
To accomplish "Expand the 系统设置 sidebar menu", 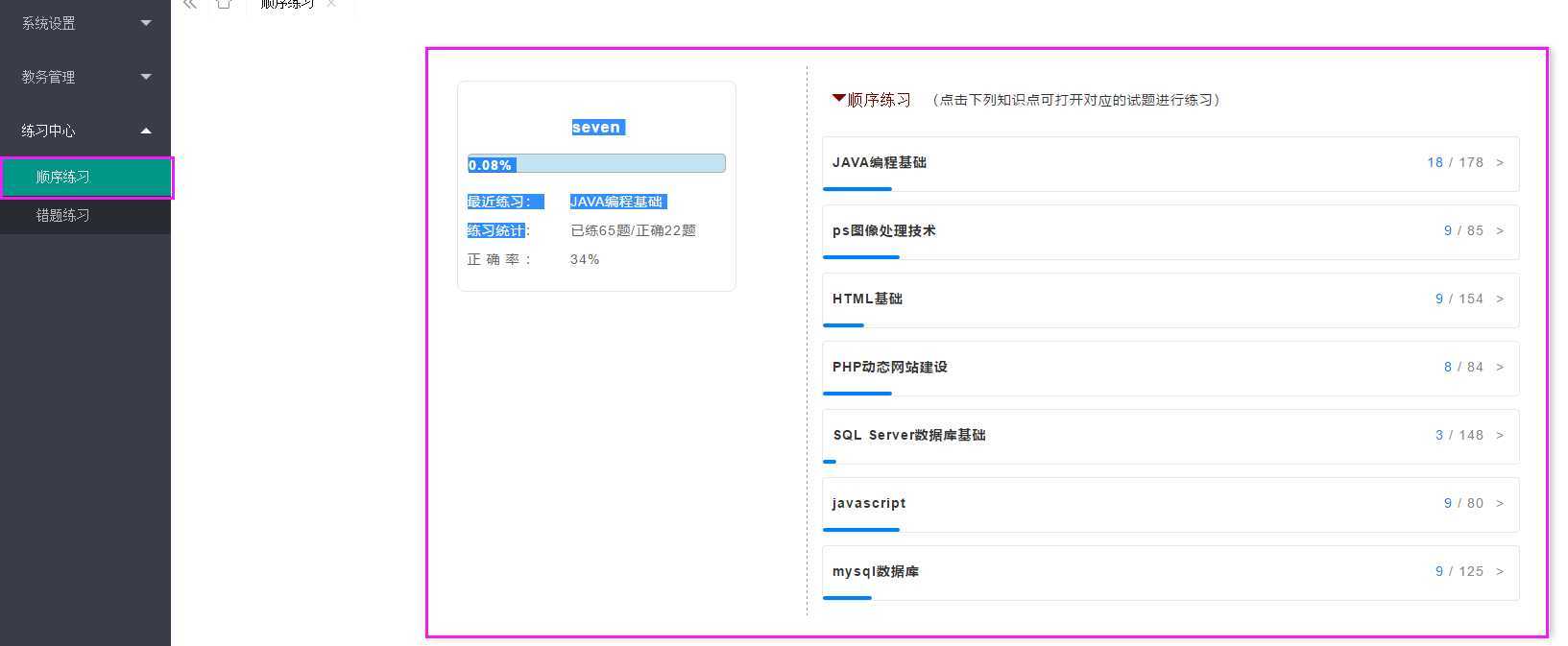I will click(x=84, y=23).
